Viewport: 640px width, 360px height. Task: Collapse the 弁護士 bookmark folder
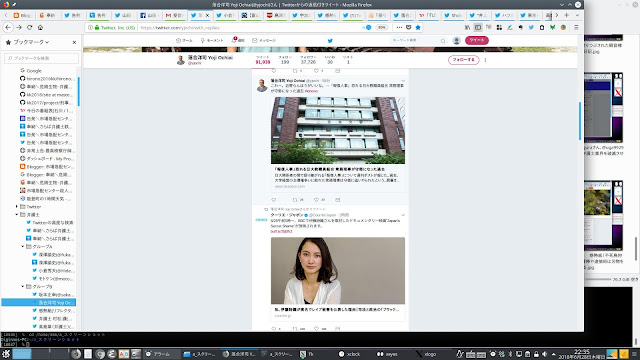(x=17, y=214)
